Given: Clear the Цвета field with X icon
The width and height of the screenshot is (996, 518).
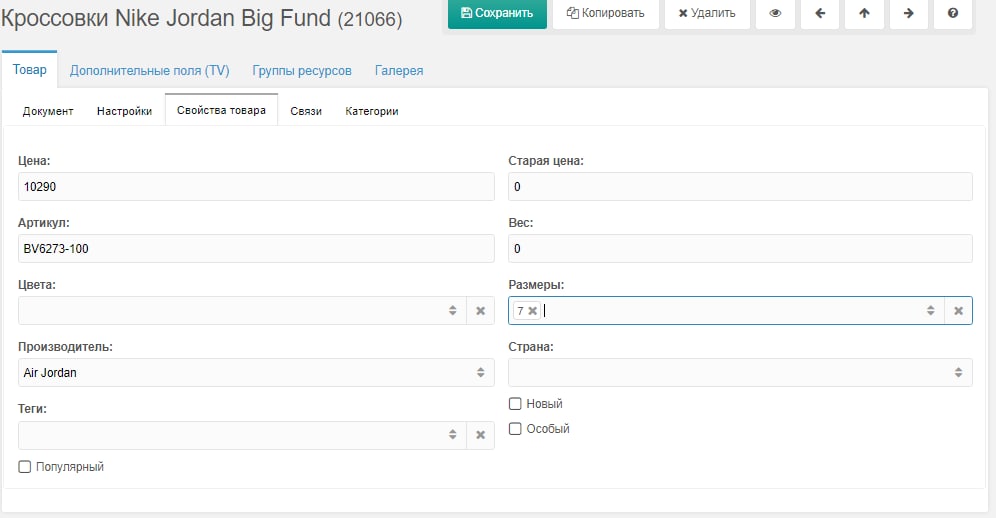Looking at the screenshot, I should tap(481, 311).
